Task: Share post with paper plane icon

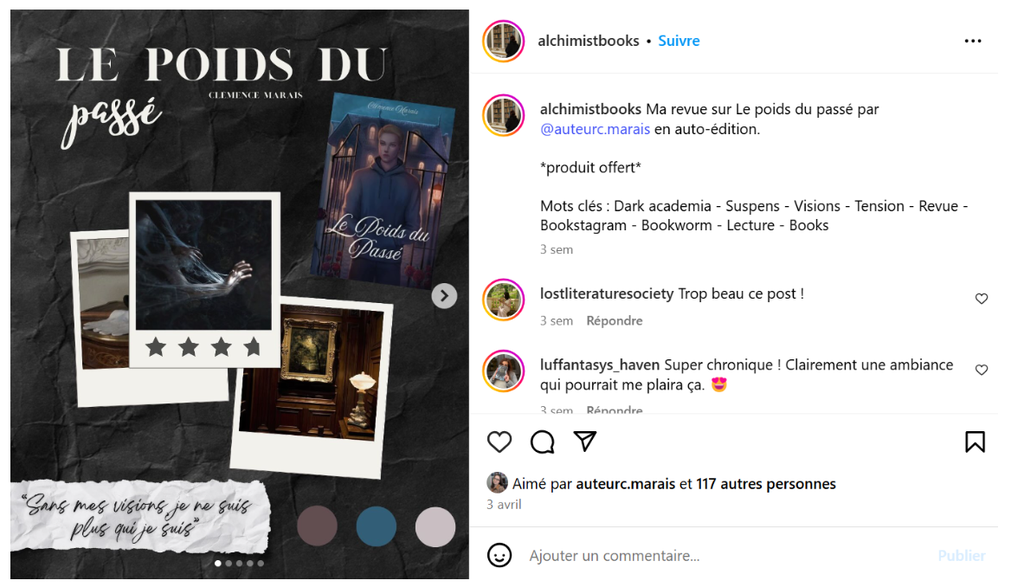Action: click(x=585, y=441)
